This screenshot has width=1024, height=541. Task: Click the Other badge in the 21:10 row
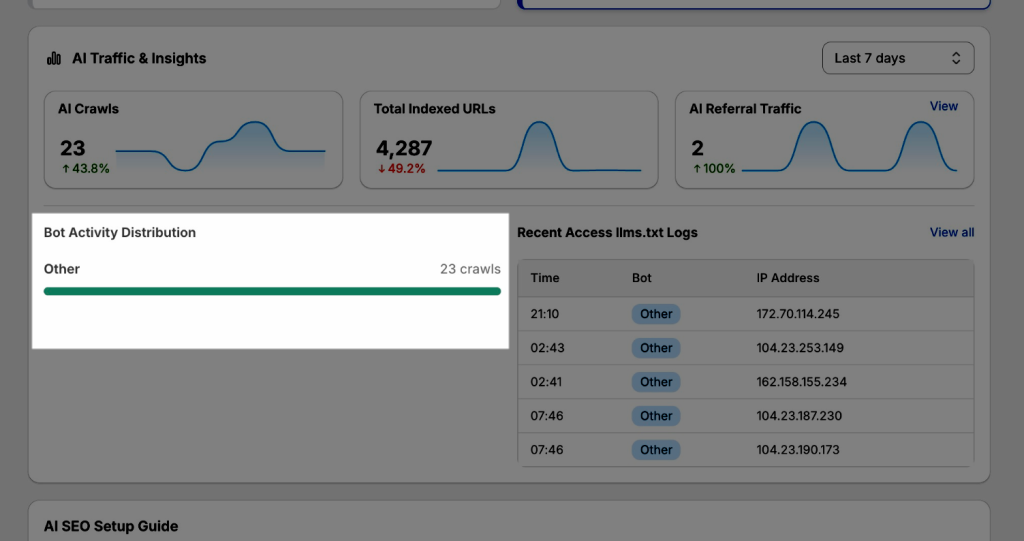(x=656, y=314)
